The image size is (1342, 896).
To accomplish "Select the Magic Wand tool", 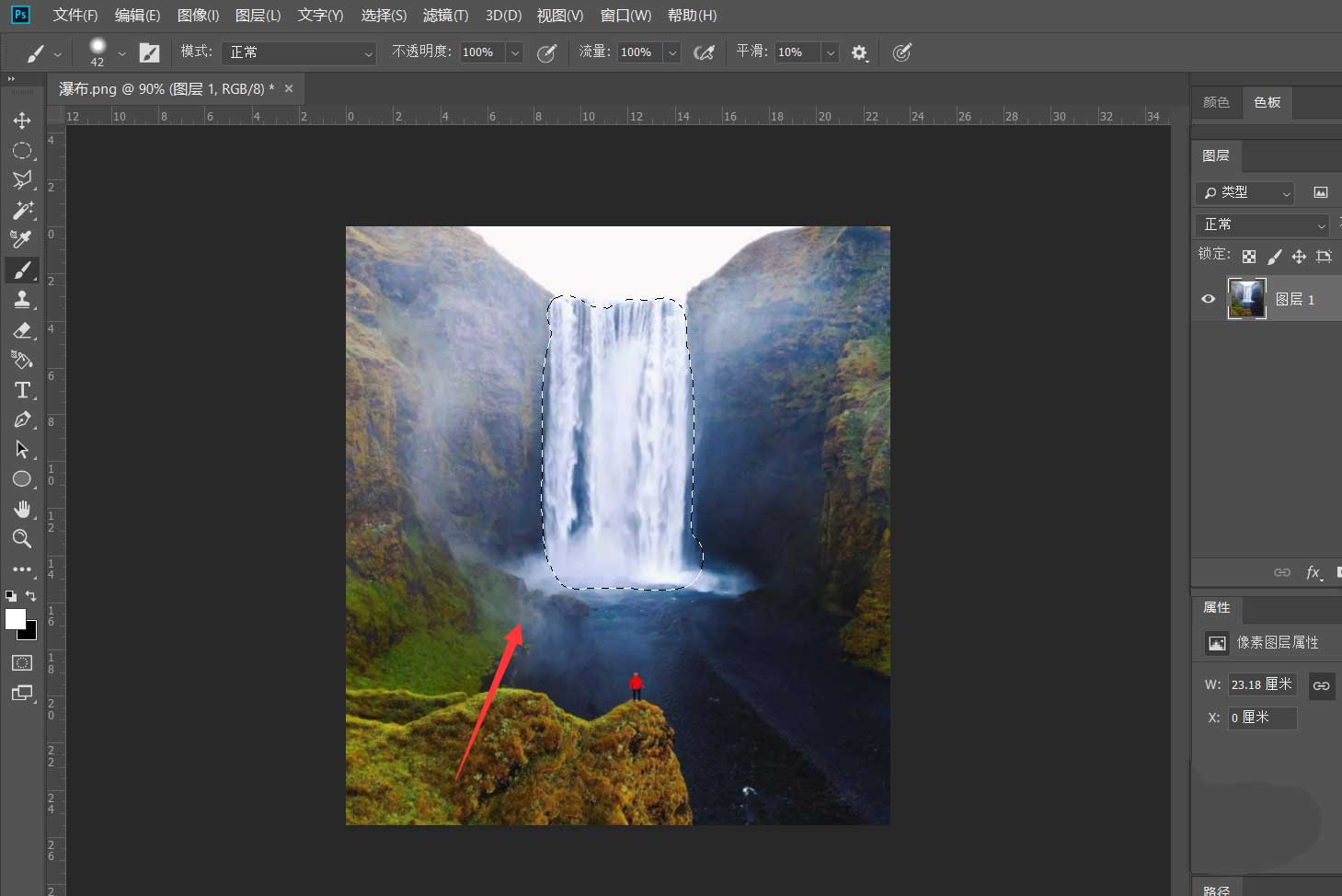I will (22, 210).
